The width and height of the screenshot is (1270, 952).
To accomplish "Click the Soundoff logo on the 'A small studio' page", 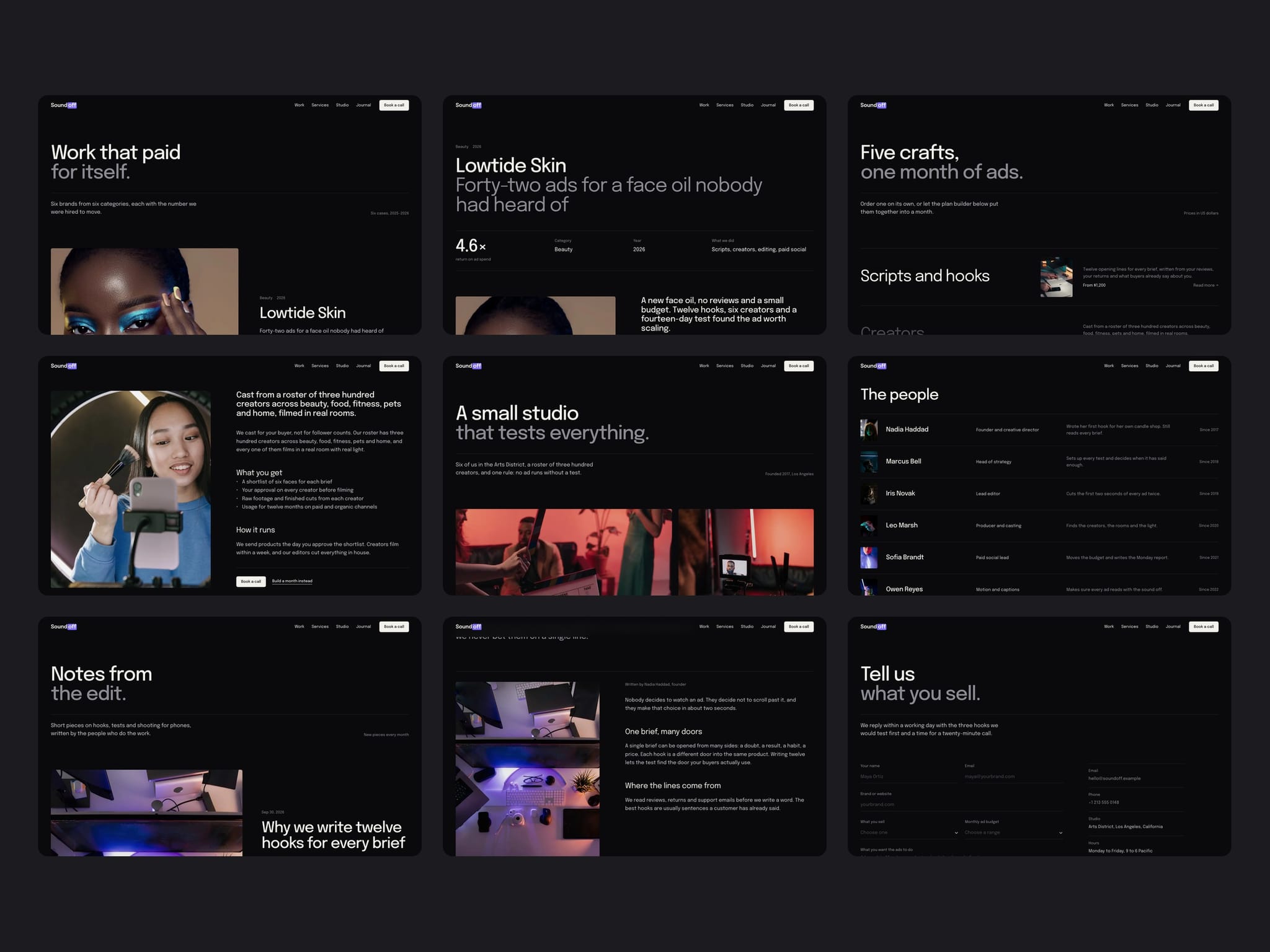I will [468, 366].
